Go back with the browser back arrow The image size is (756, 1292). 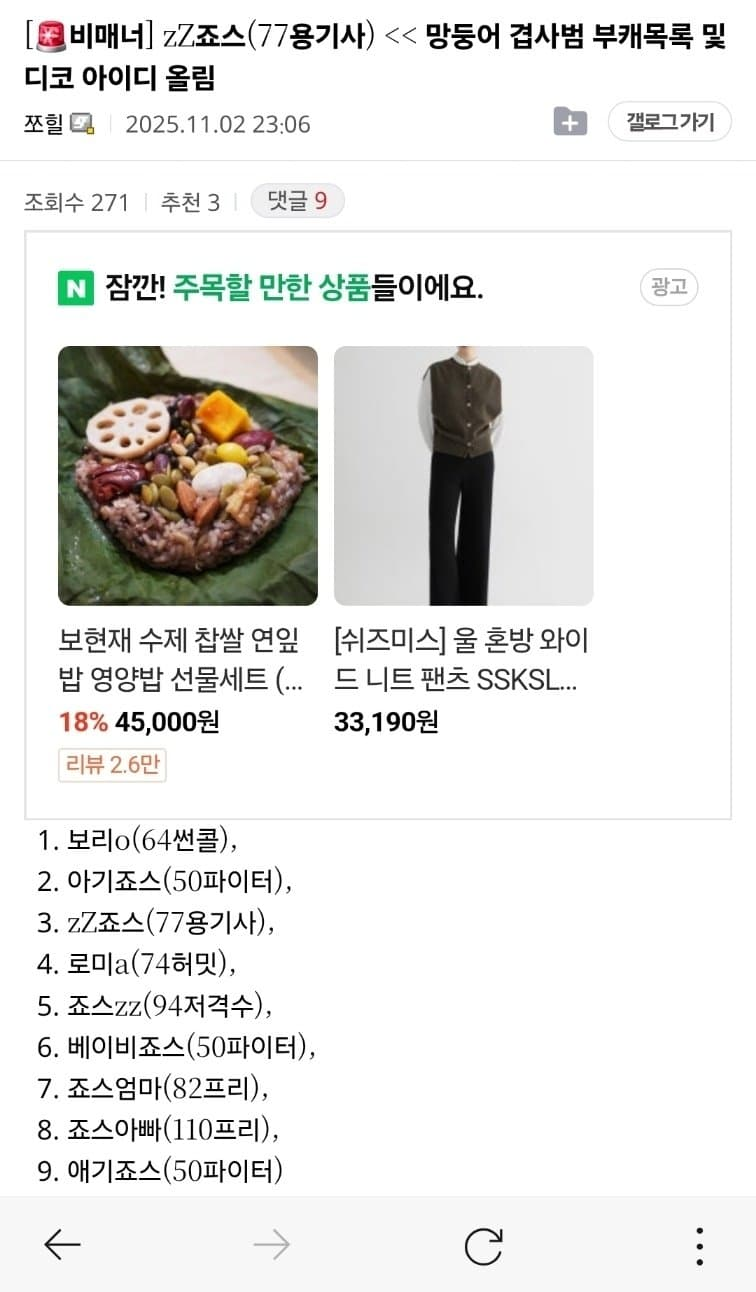tap(62, 1244)
